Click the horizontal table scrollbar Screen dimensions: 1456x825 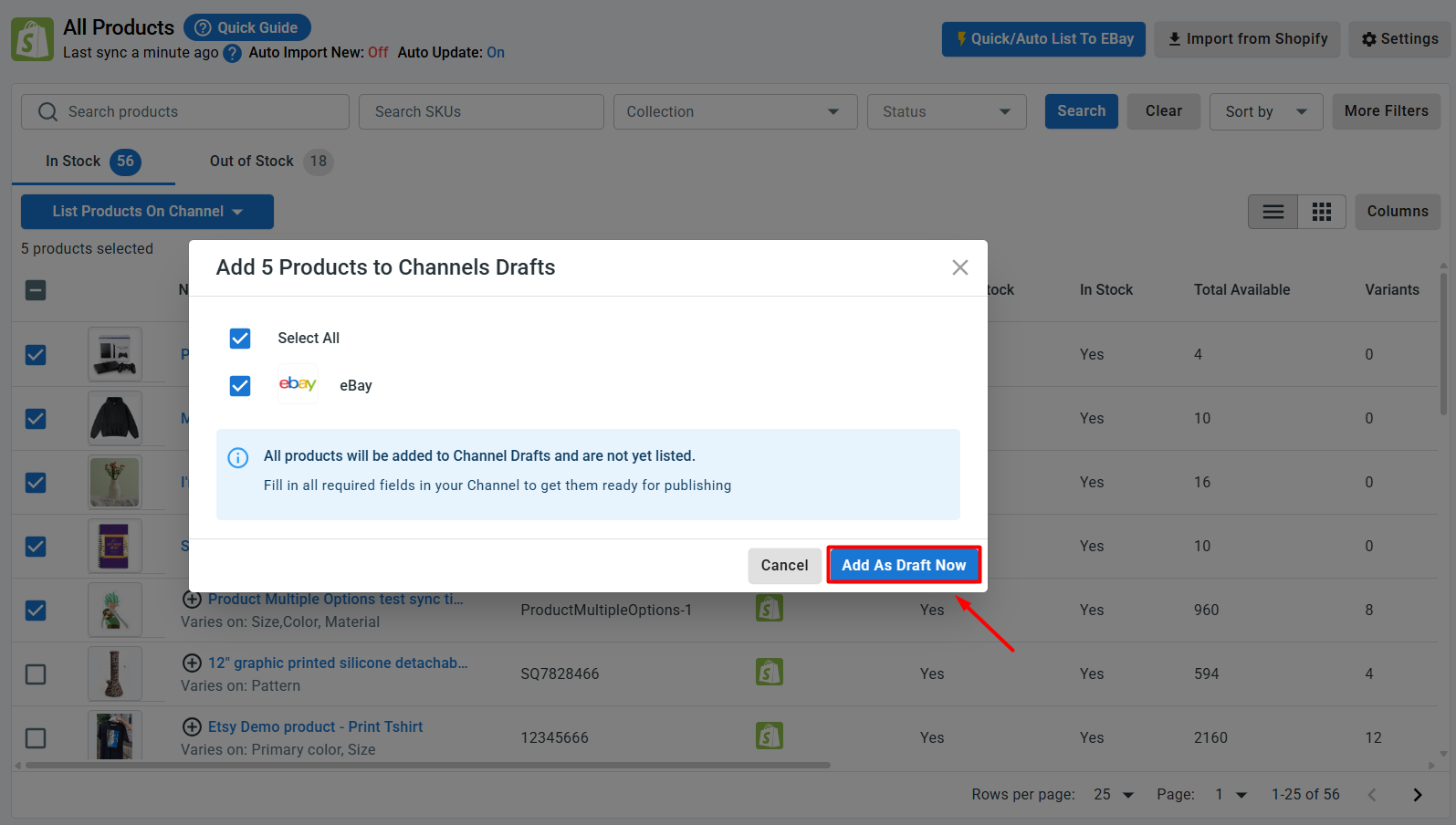428,766
